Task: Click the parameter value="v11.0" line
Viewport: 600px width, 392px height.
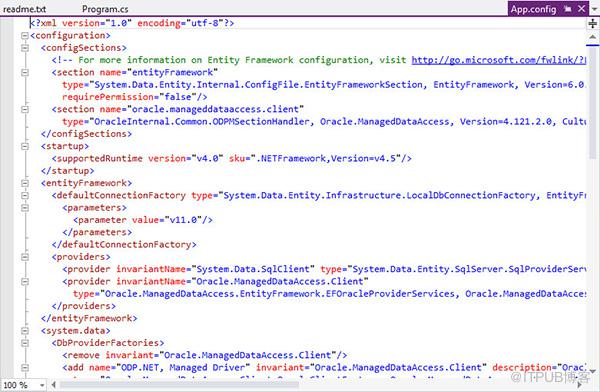Action: click(143, 220)
